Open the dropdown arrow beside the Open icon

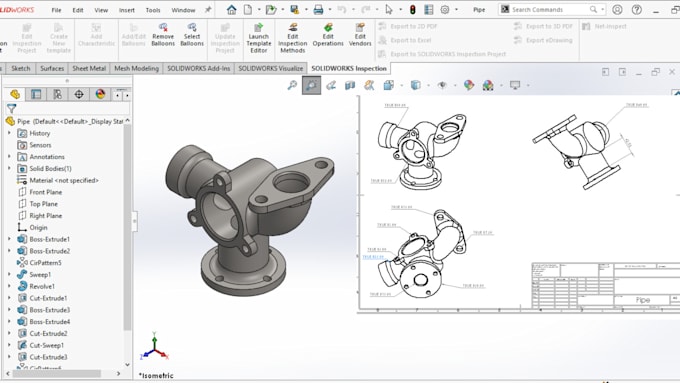point(282,10)
